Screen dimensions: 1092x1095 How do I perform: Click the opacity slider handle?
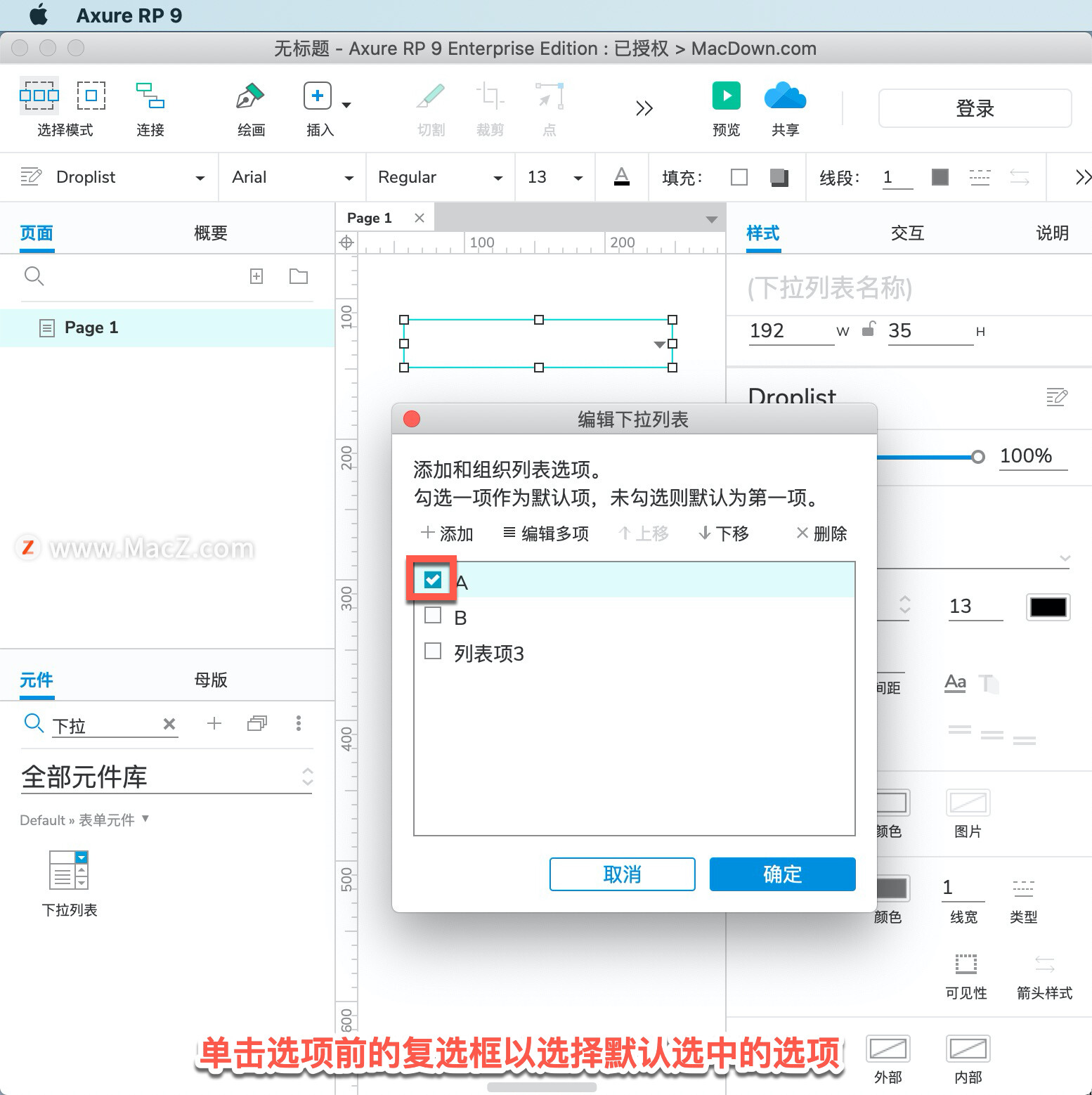[977, 457]
